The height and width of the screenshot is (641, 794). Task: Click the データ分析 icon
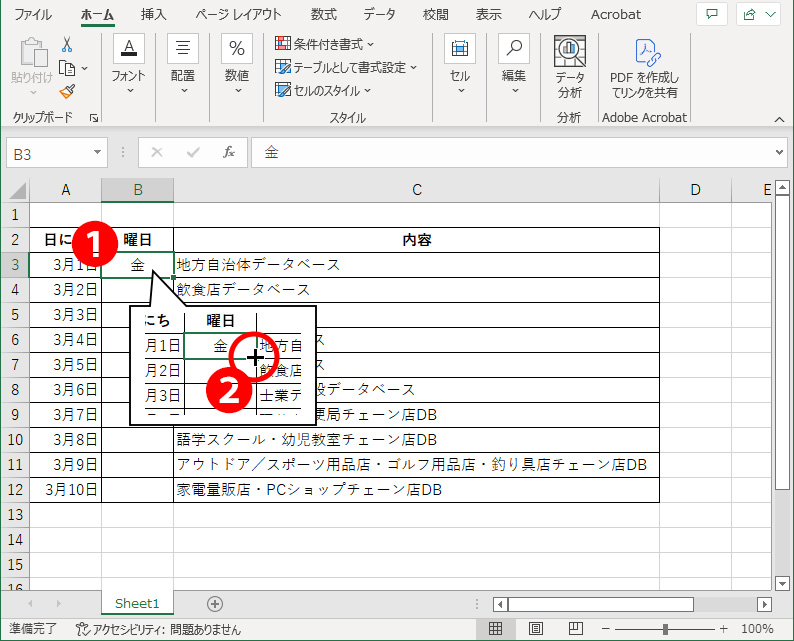(570, 51)
